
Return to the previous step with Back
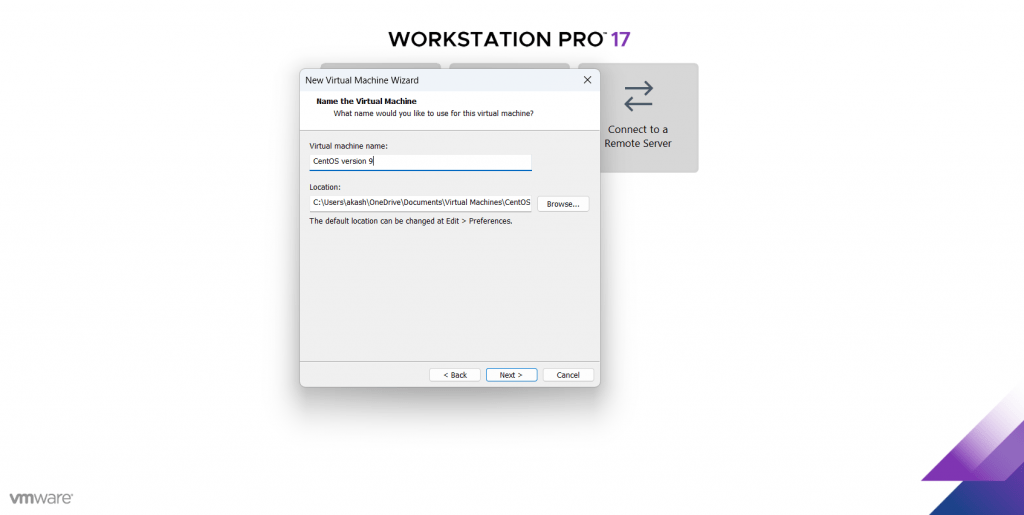click(455, 375)
